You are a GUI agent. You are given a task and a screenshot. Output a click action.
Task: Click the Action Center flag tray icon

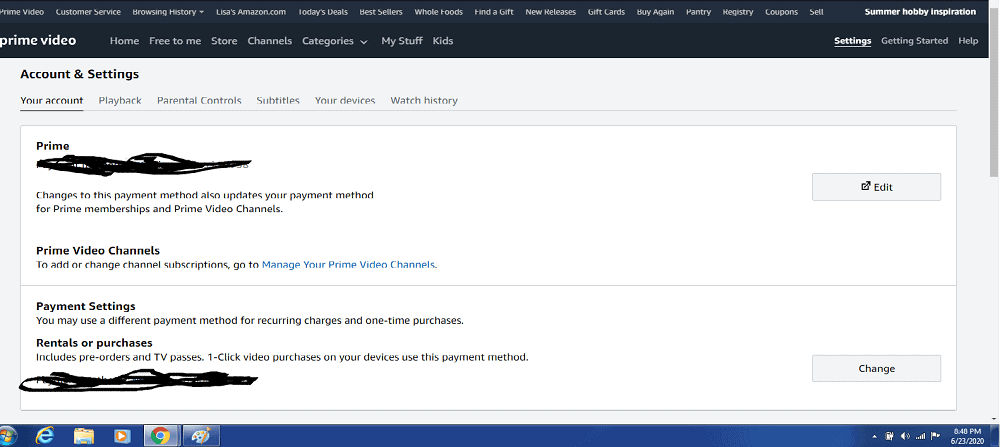point(936,437)
